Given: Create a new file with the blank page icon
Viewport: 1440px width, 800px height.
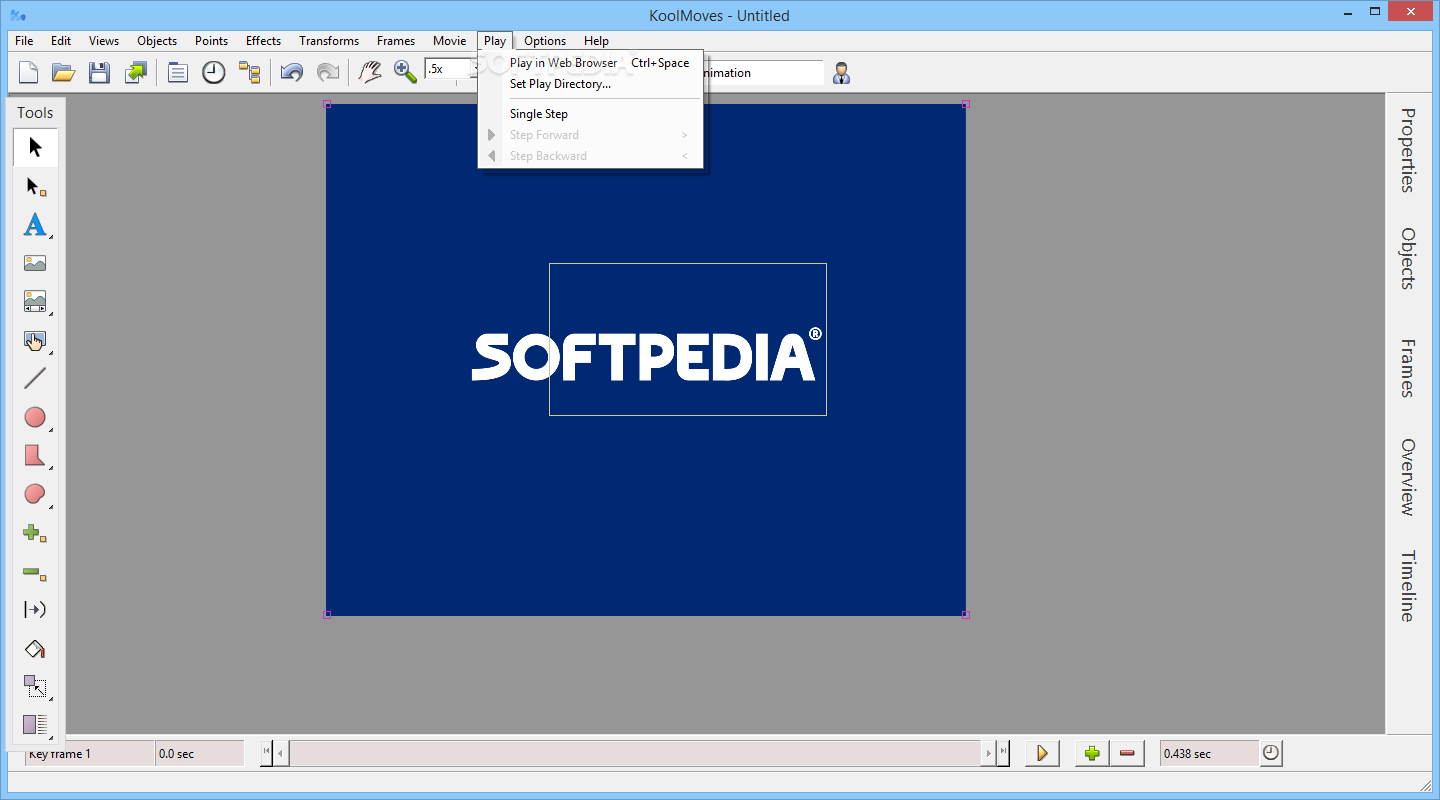Looking at the screenshot, I should coord(29,72).
